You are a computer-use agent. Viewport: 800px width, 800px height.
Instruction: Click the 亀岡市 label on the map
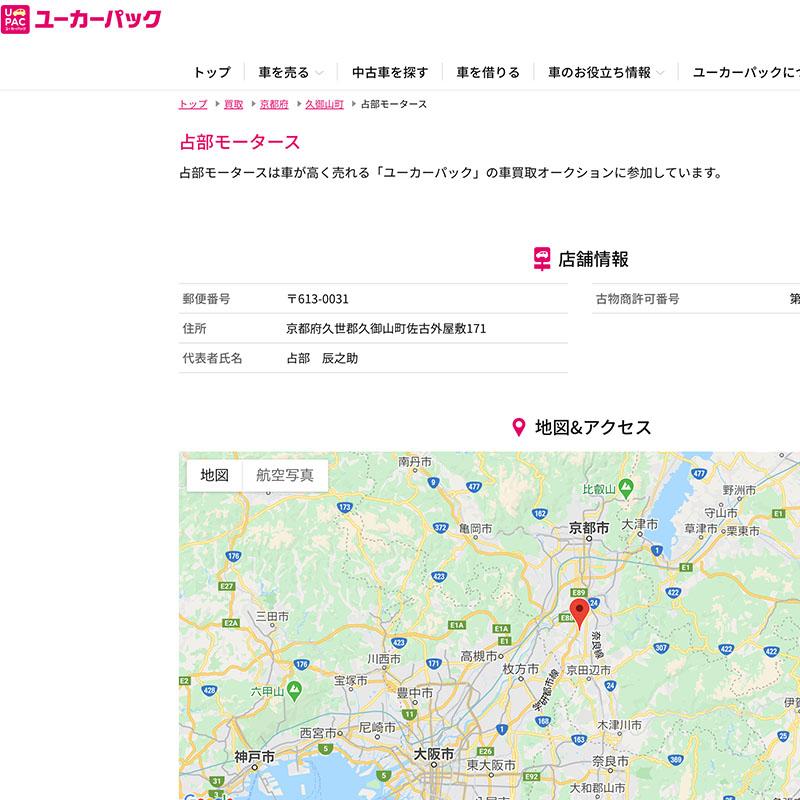(476, 529)
